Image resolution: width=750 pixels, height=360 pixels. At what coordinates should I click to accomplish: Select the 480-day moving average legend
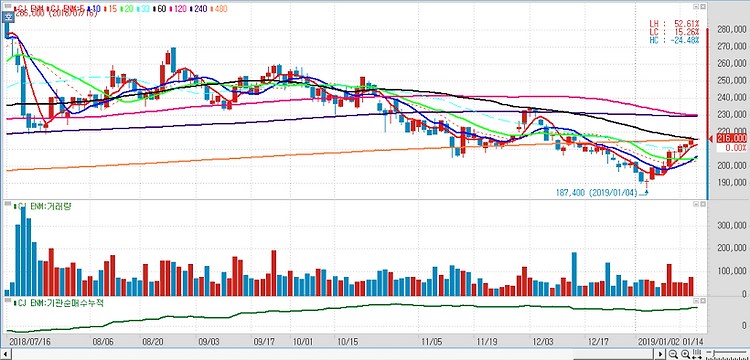click(219, 9)
